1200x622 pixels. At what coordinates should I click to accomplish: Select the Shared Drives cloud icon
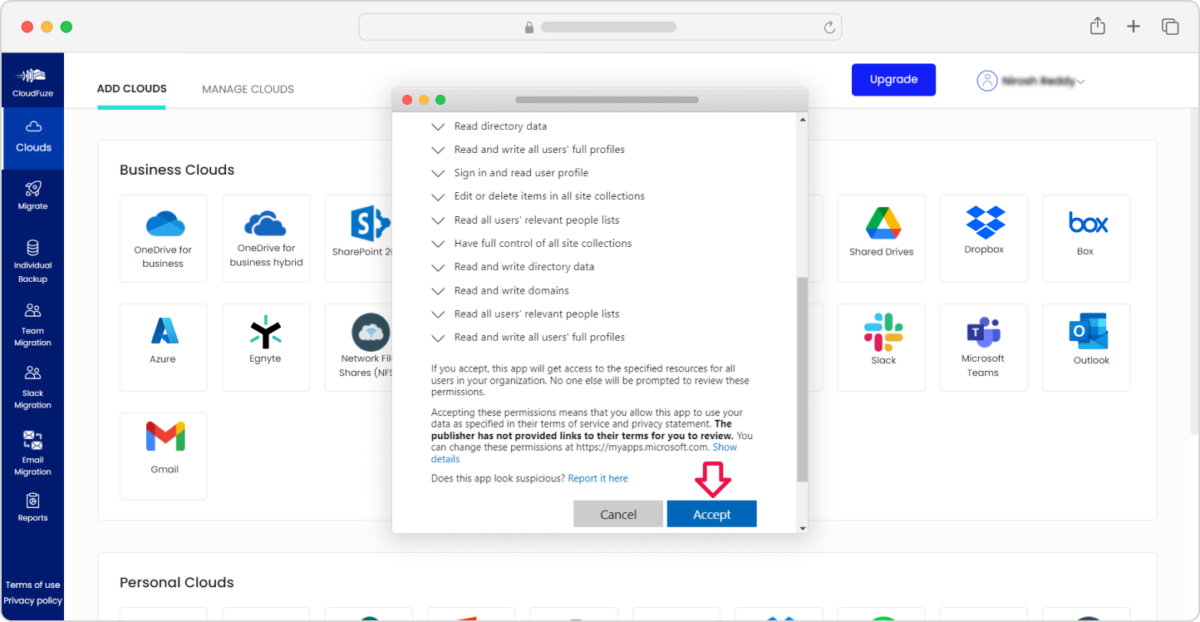pyautogui.click(x=881, y=238)
